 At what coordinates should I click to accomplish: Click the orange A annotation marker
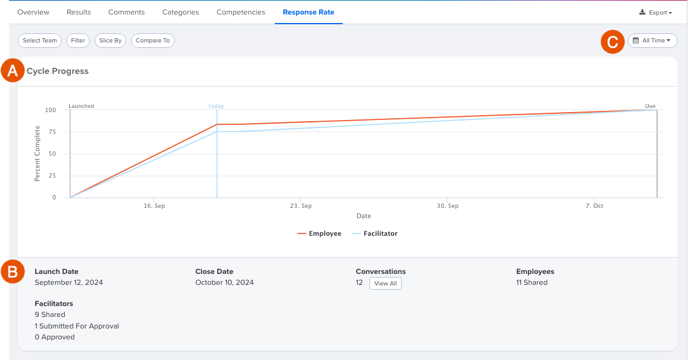(x=12, y=70)
